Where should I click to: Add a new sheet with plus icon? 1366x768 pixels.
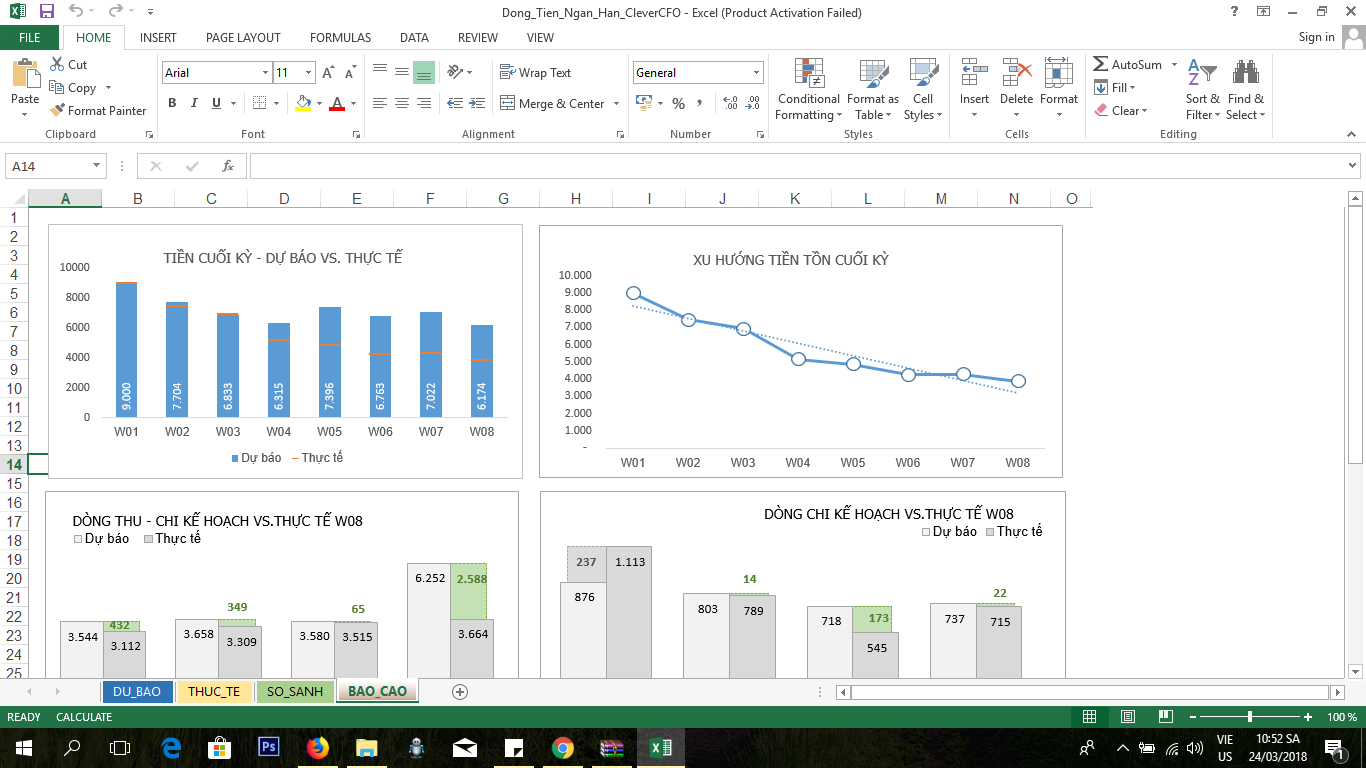coord(460,691)
